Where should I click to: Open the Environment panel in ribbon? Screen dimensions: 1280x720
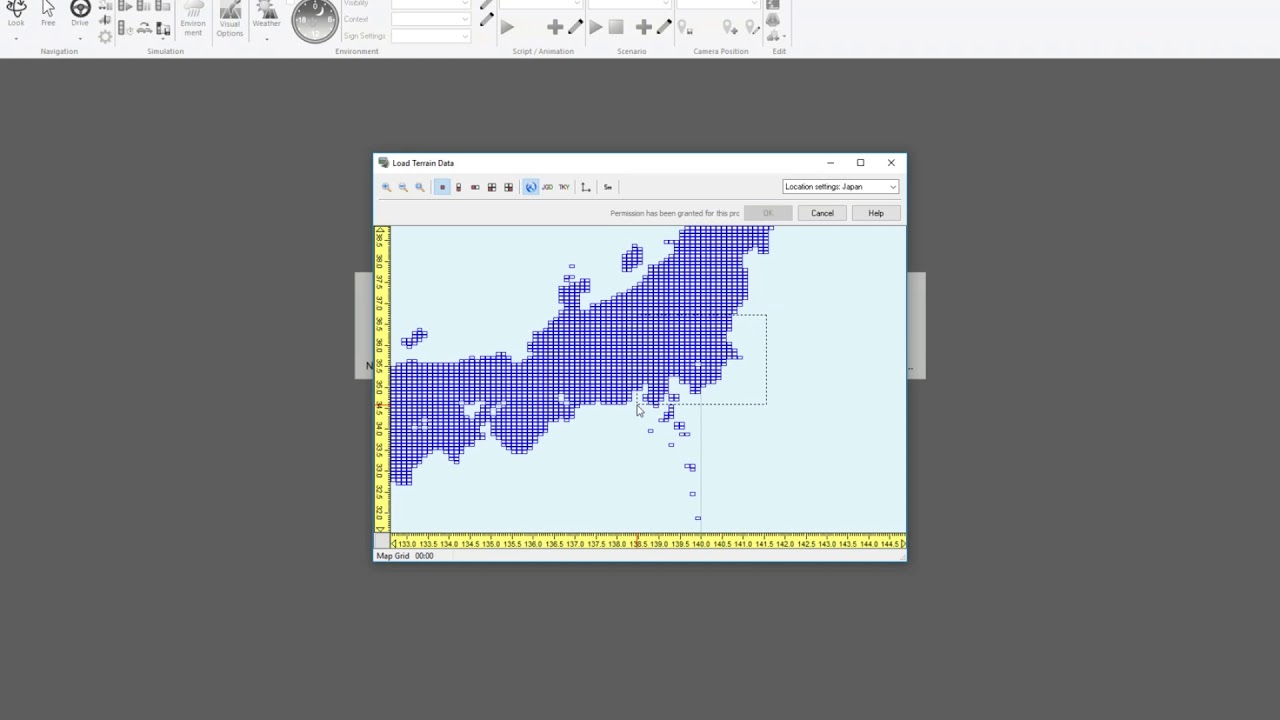193,20
